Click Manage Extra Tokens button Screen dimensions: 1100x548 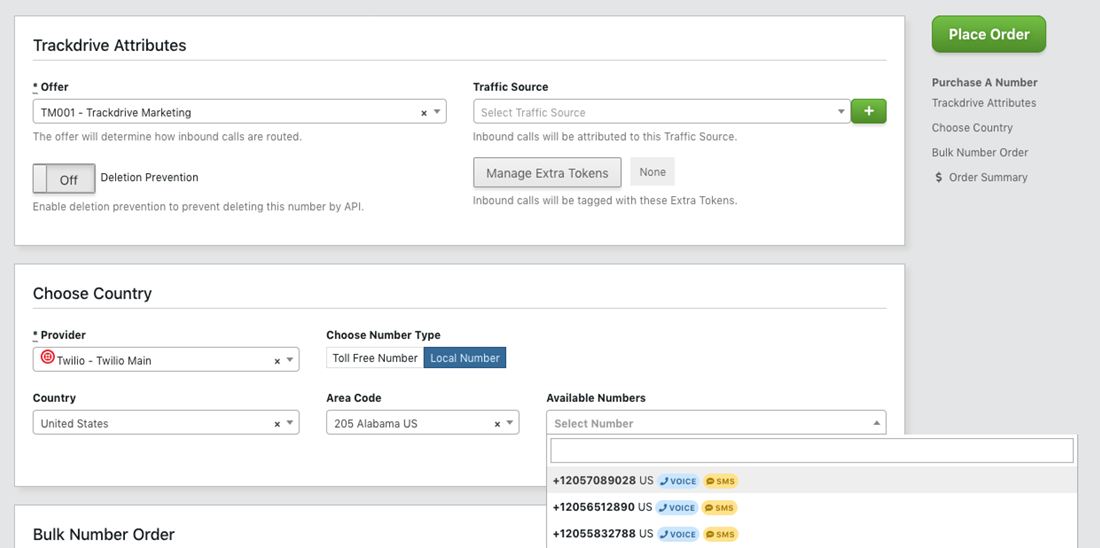[547, 173]
